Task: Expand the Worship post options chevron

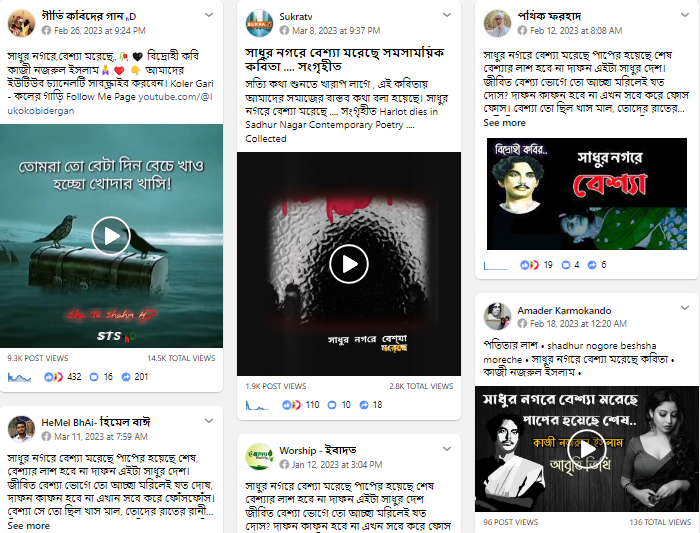Action: 446,449
